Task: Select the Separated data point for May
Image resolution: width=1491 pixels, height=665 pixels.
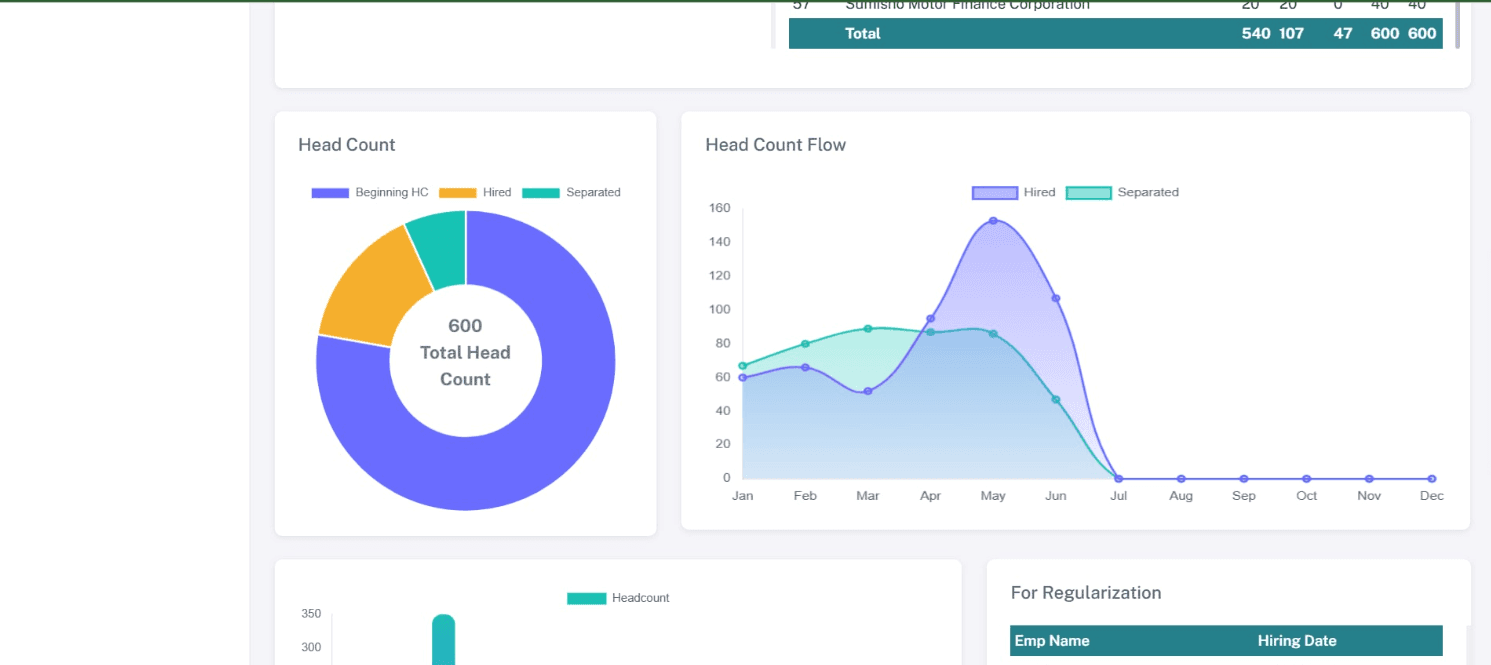Action: tap(993, 333)
